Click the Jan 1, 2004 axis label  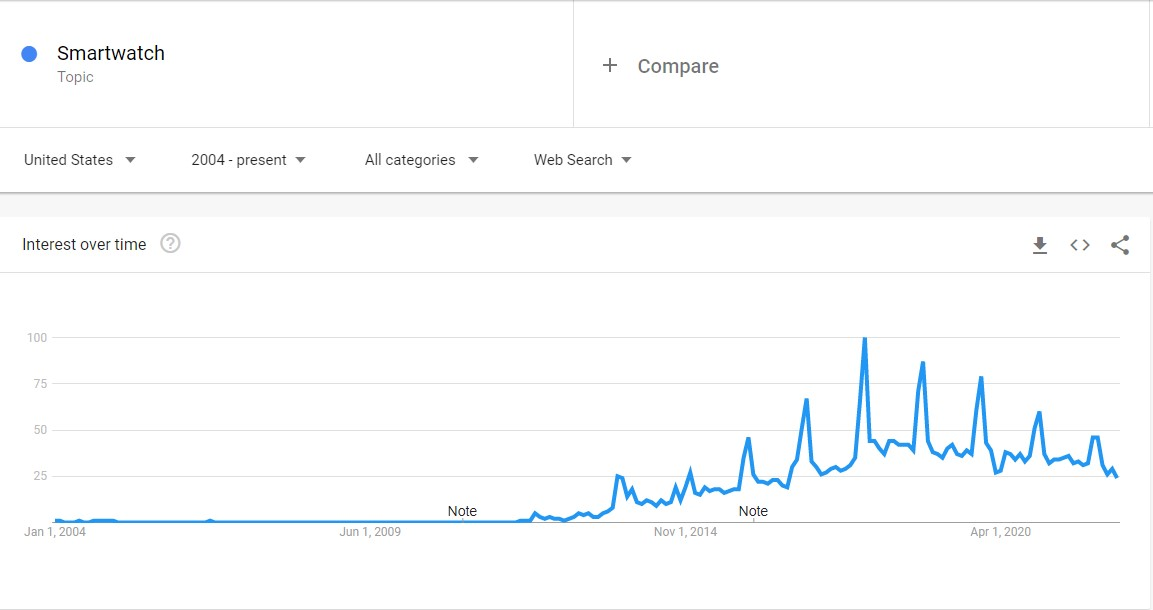pyautogui.click(x=55, y=531)
